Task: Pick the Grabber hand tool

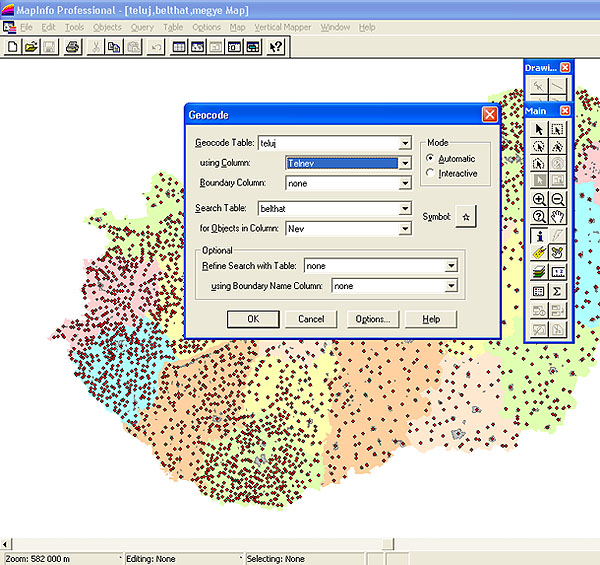Action: point(558,217)
